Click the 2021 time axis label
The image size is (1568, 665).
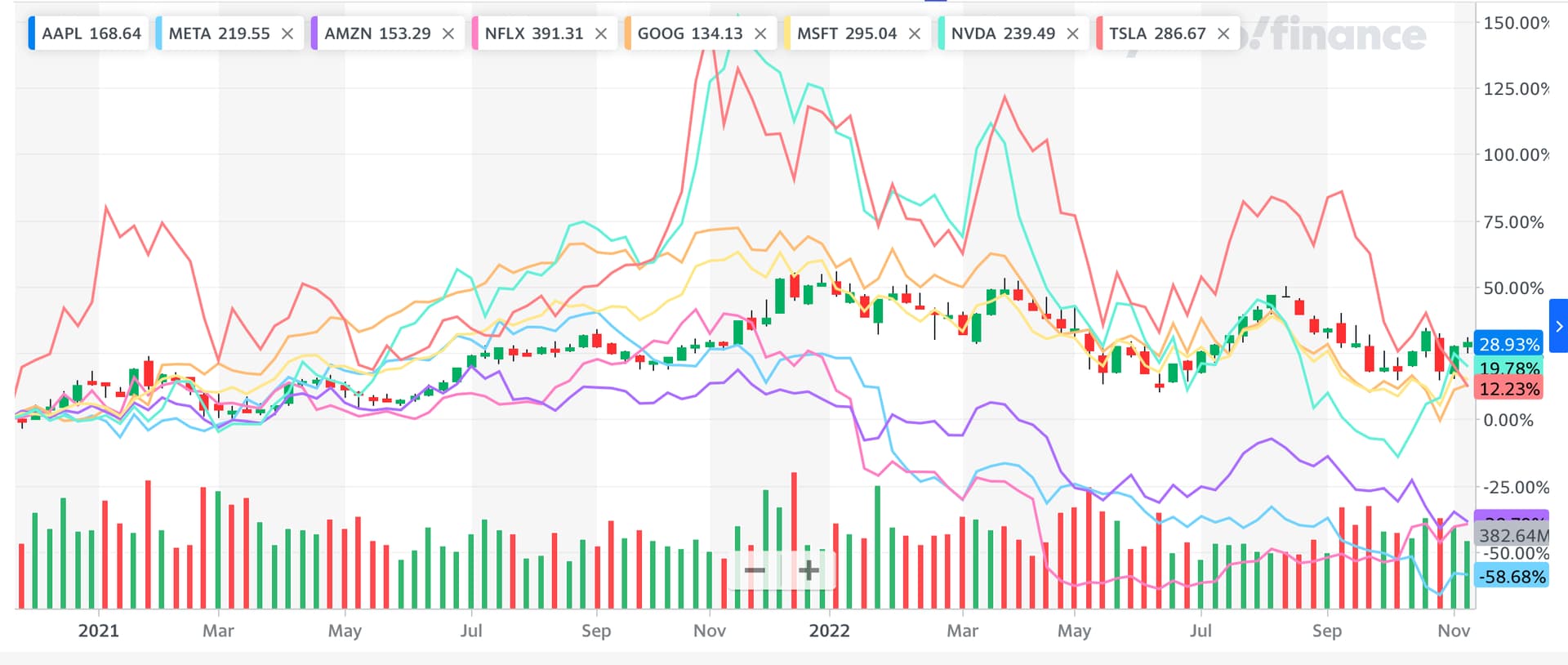click(98, 631)
